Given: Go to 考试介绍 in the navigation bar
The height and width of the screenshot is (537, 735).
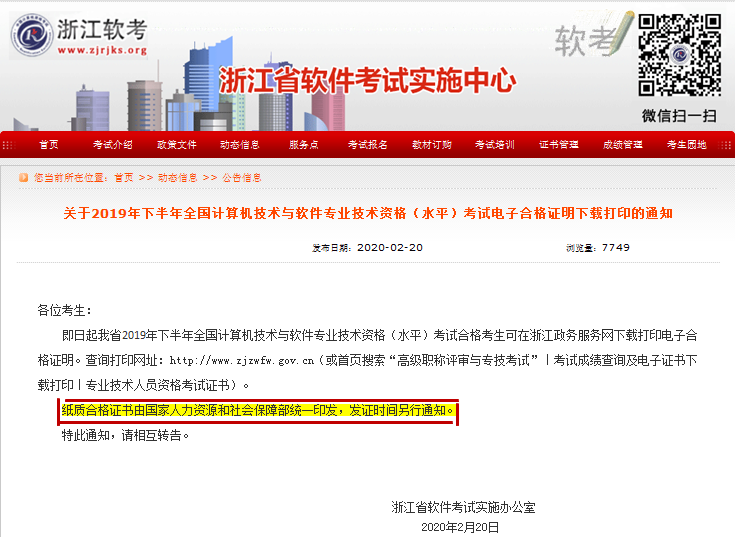Looking at the screenshot, I should [x=112, y=145].
